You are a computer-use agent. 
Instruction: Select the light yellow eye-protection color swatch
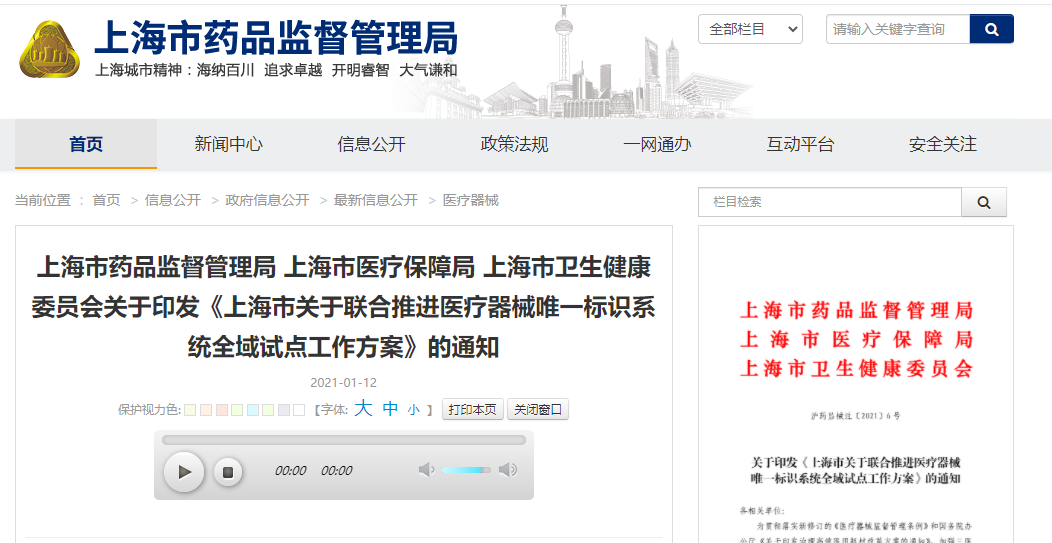pyautogui.click(x=190, y=409)
